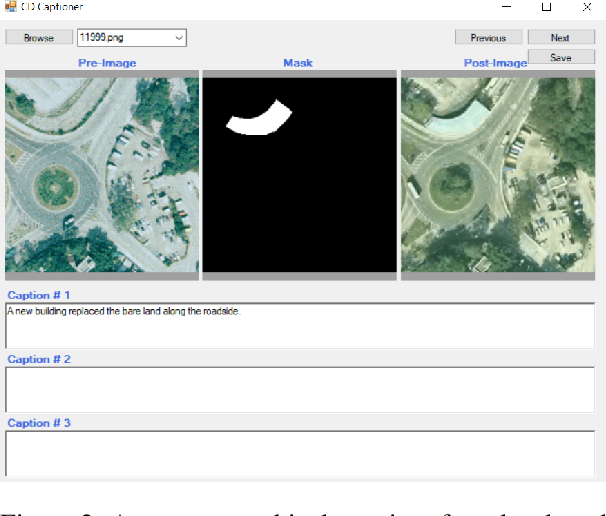
Task: Maximize the CD Captioner window
Action: coord(546,7)
